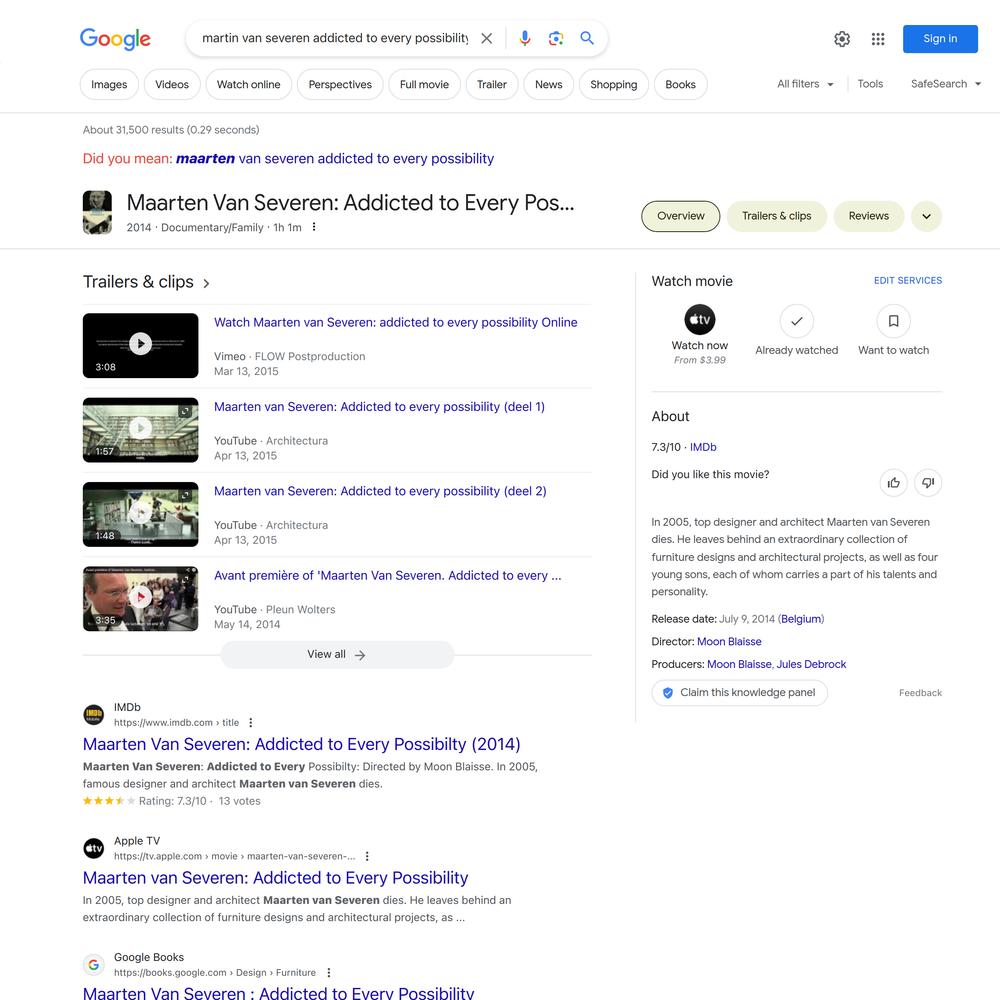Open the Belgium release location link
1000x1000 pixels.
[x=801, y=619]
